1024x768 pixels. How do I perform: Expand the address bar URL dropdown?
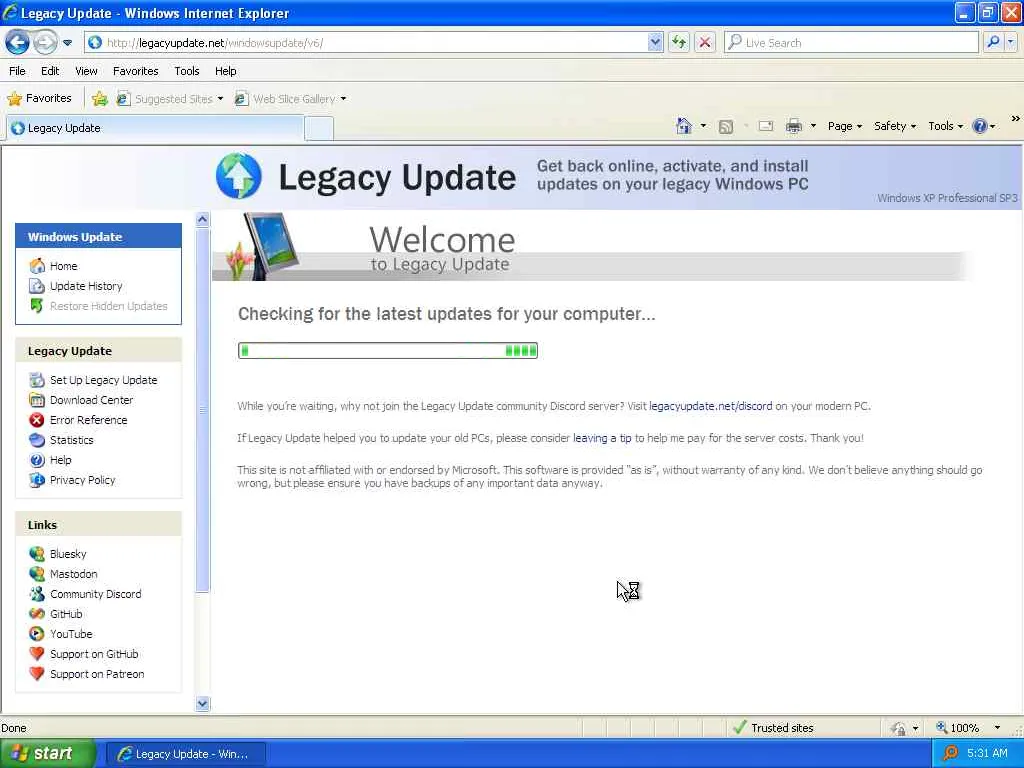tap(655, 42)
